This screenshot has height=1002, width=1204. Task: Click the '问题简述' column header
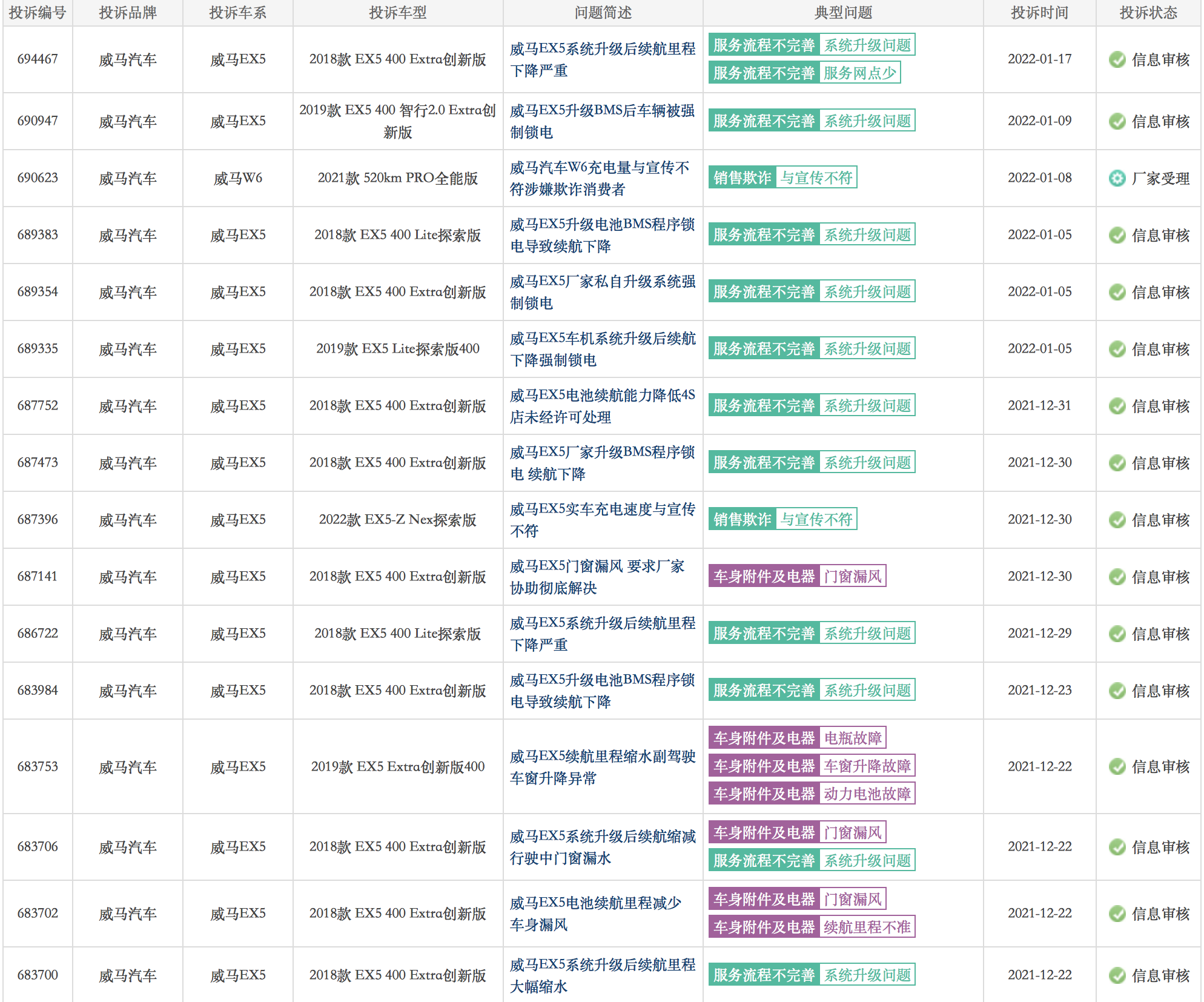point(603,13)
